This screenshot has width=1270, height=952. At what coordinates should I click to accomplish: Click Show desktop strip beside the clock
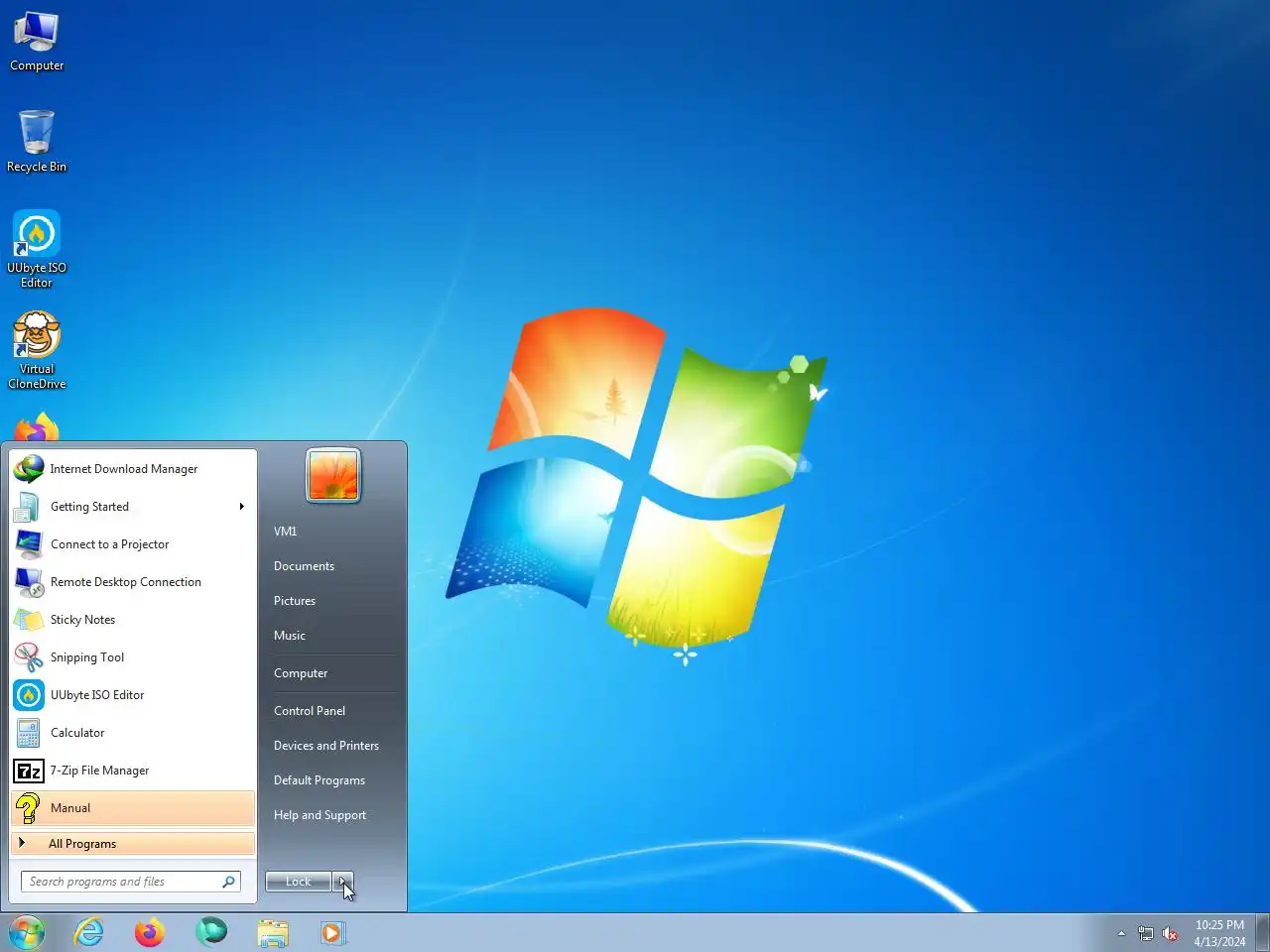pyautogui.click(x=1263, y=932)
